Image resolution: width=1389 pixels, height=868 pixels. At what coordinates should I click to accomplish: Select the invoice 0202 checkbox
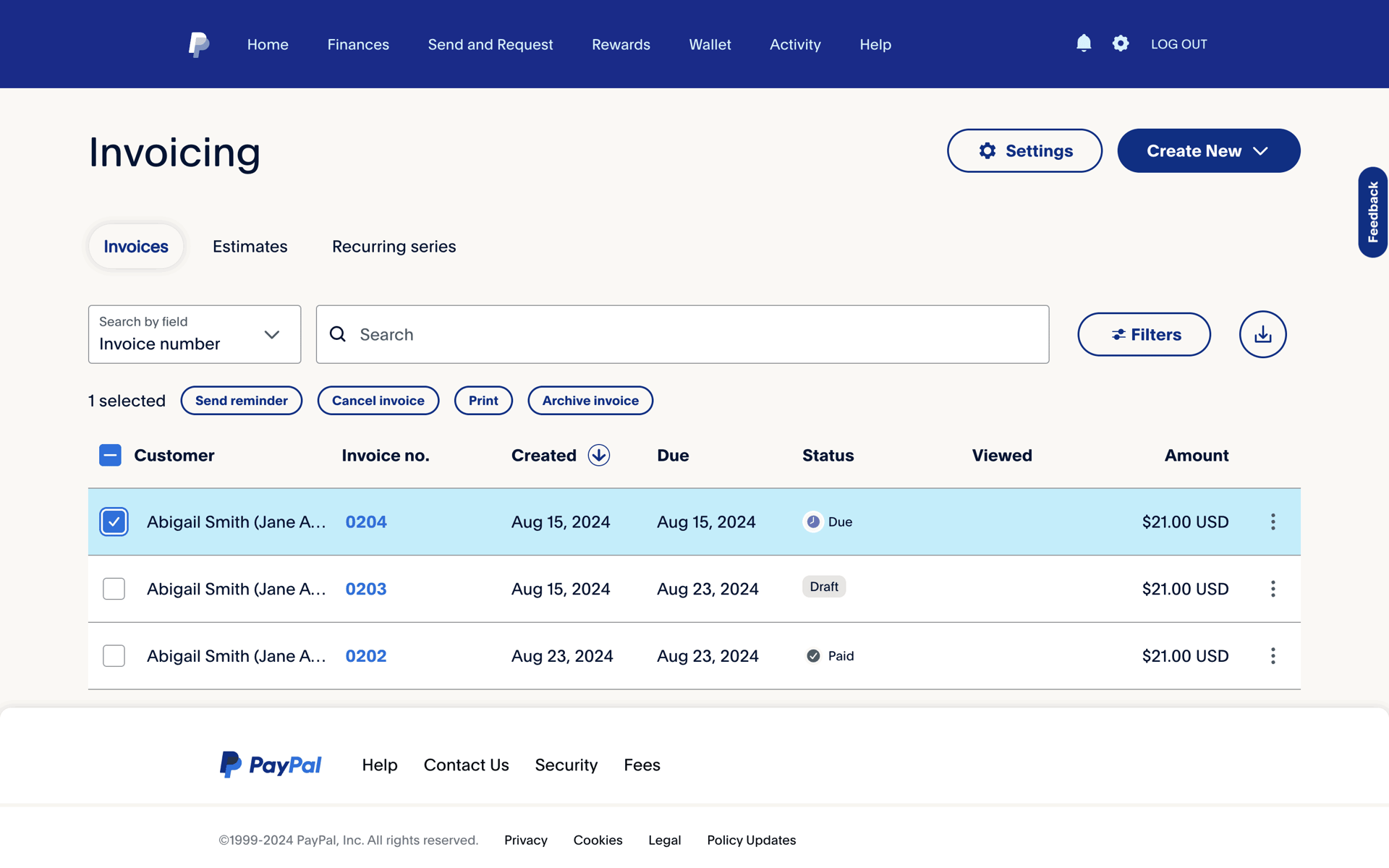tap(114, 656)
